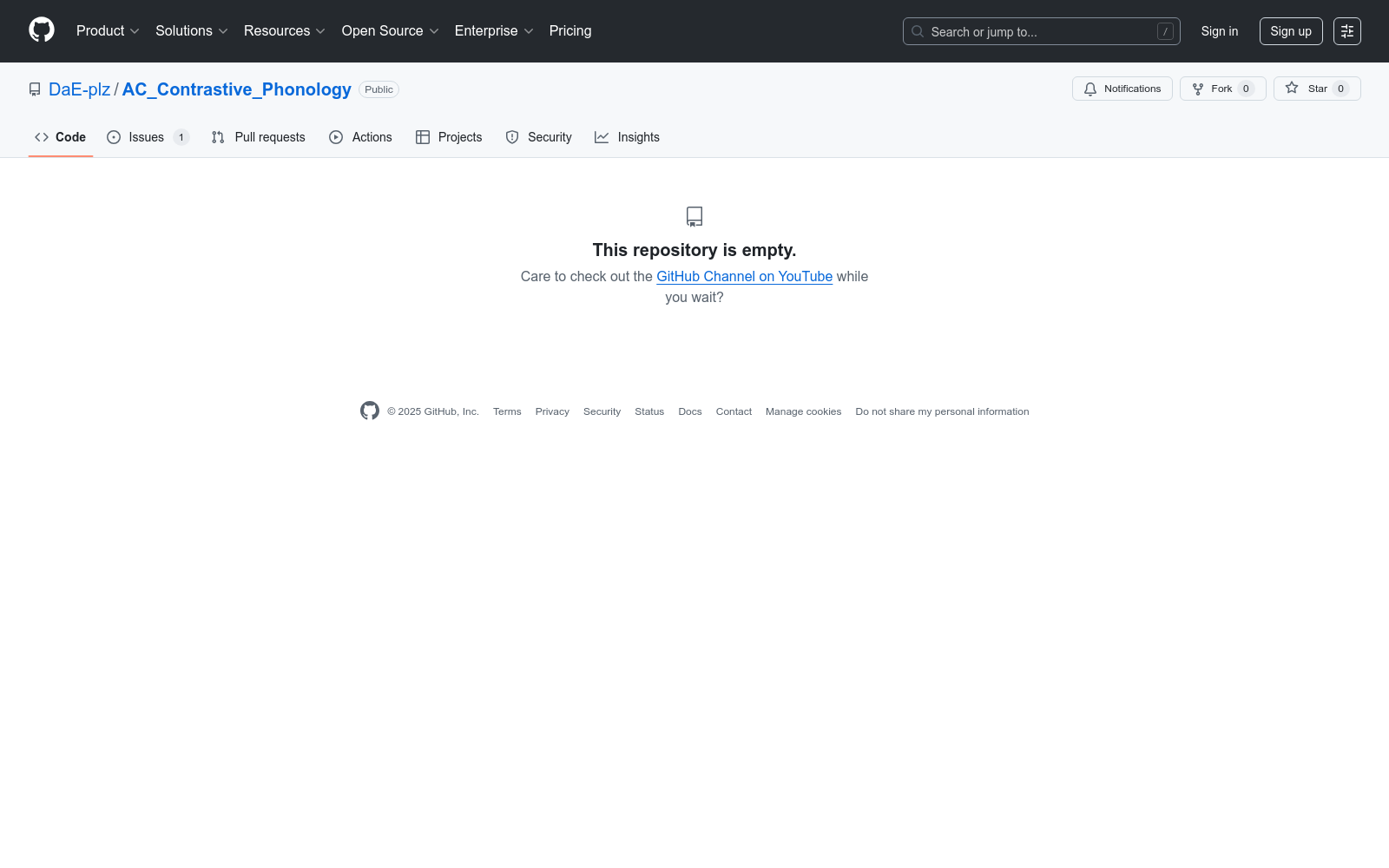Click the Sign up button
The width and height of the screenshot is (1389, 868).
point(1291,31)
